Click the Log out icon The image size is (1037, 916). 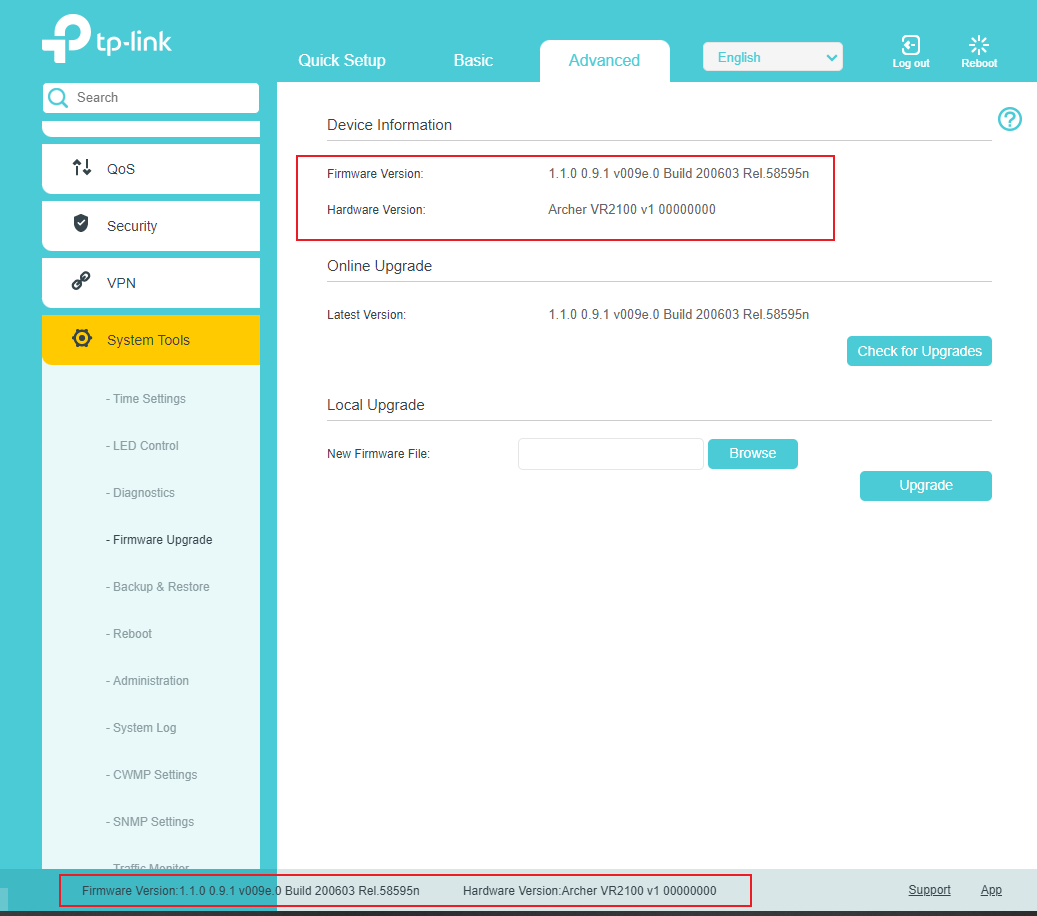pyautogui.click(x=911, y=45)
